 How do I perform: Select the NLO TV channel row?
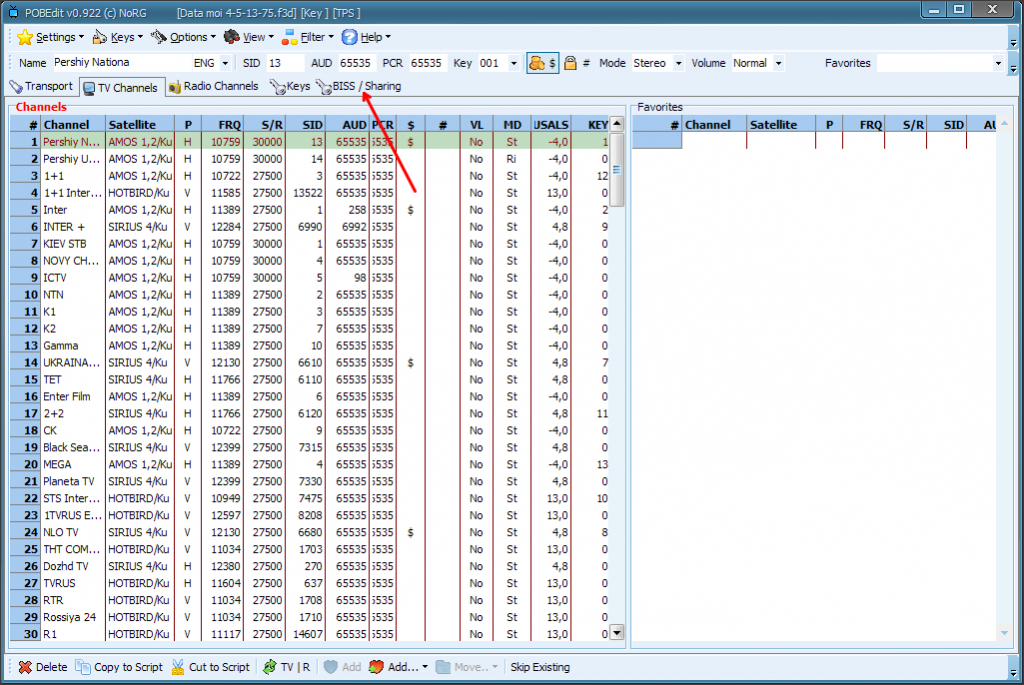tap(309, 532)
